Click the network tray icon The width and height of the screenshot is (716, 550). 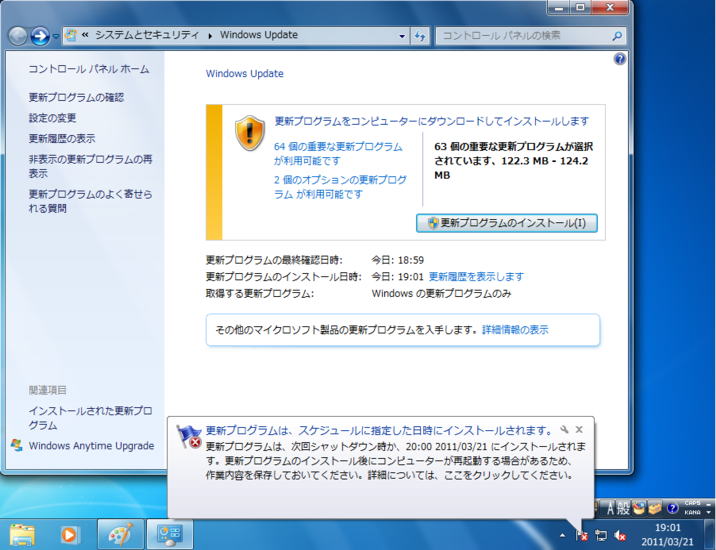pos(601,535)
